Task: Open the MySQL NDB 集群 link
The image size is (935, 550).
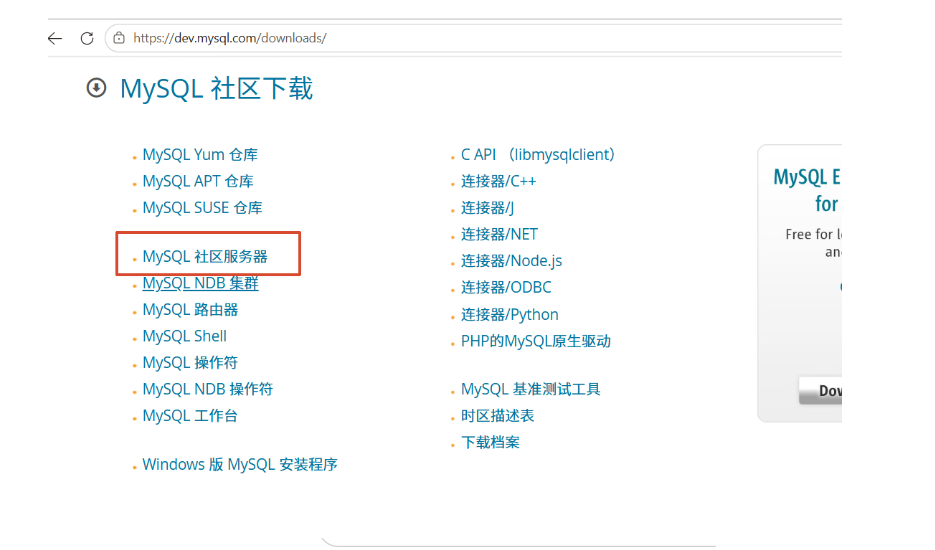Action: coord(200,283)
